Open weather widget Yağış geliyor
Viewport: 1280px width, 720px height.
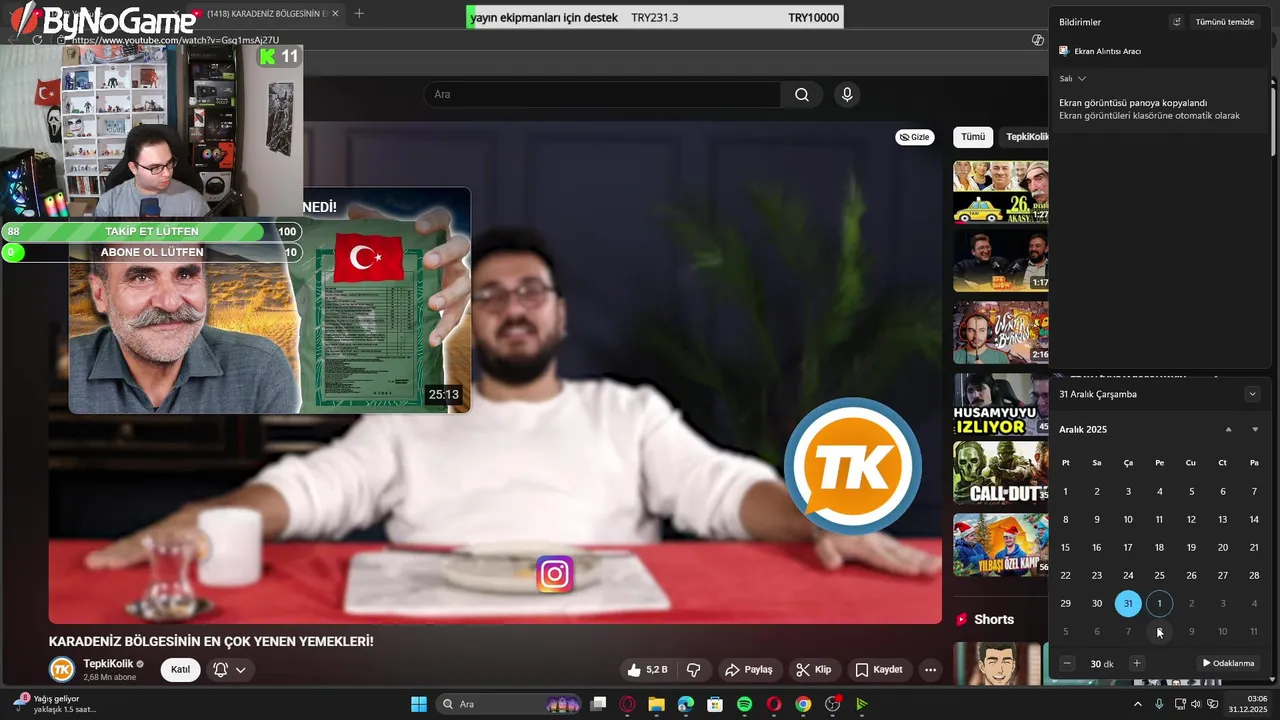click(x=55, y=704)
